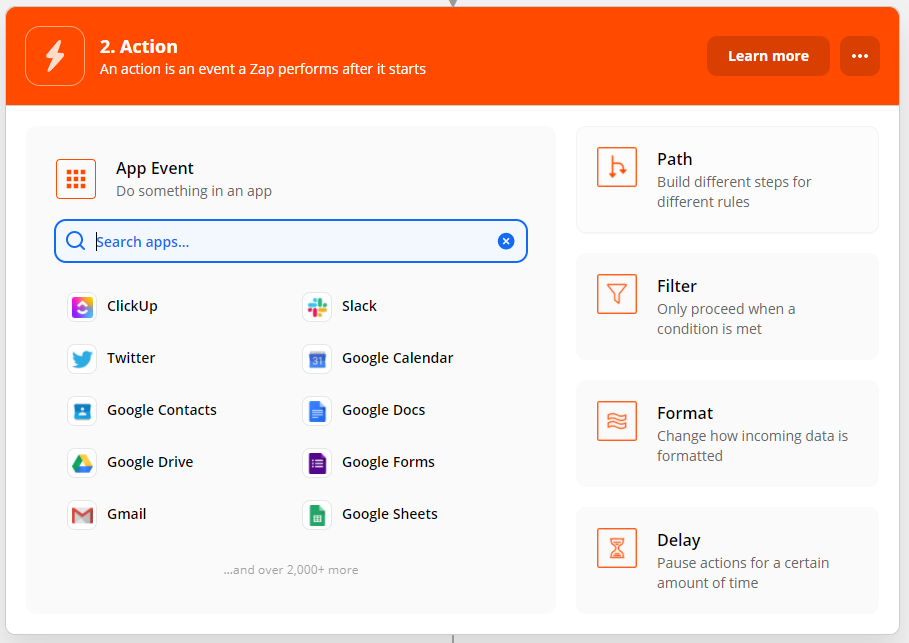Image resolution: width=909 pixels, height=643 pixels.
Task: Click the Action lightning bolt icon
Action: tap(55, 56)
